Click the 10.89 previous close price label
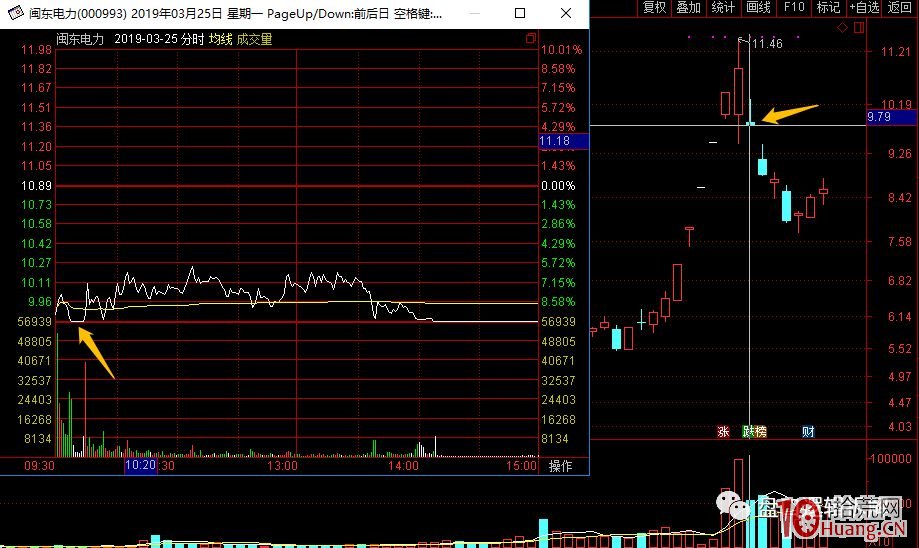The image size is (919, 548). click(x=36, y=185)
